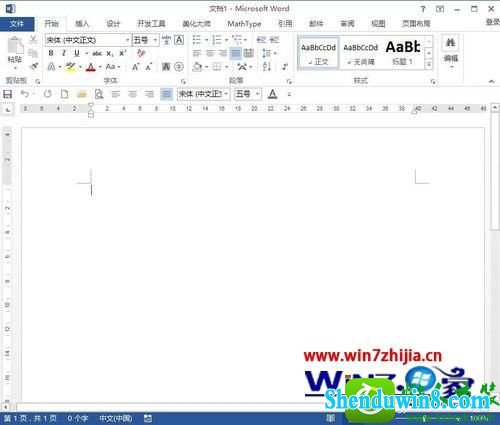
Task: Switch to the 审阅 tab
Action: tap(347, 24)
